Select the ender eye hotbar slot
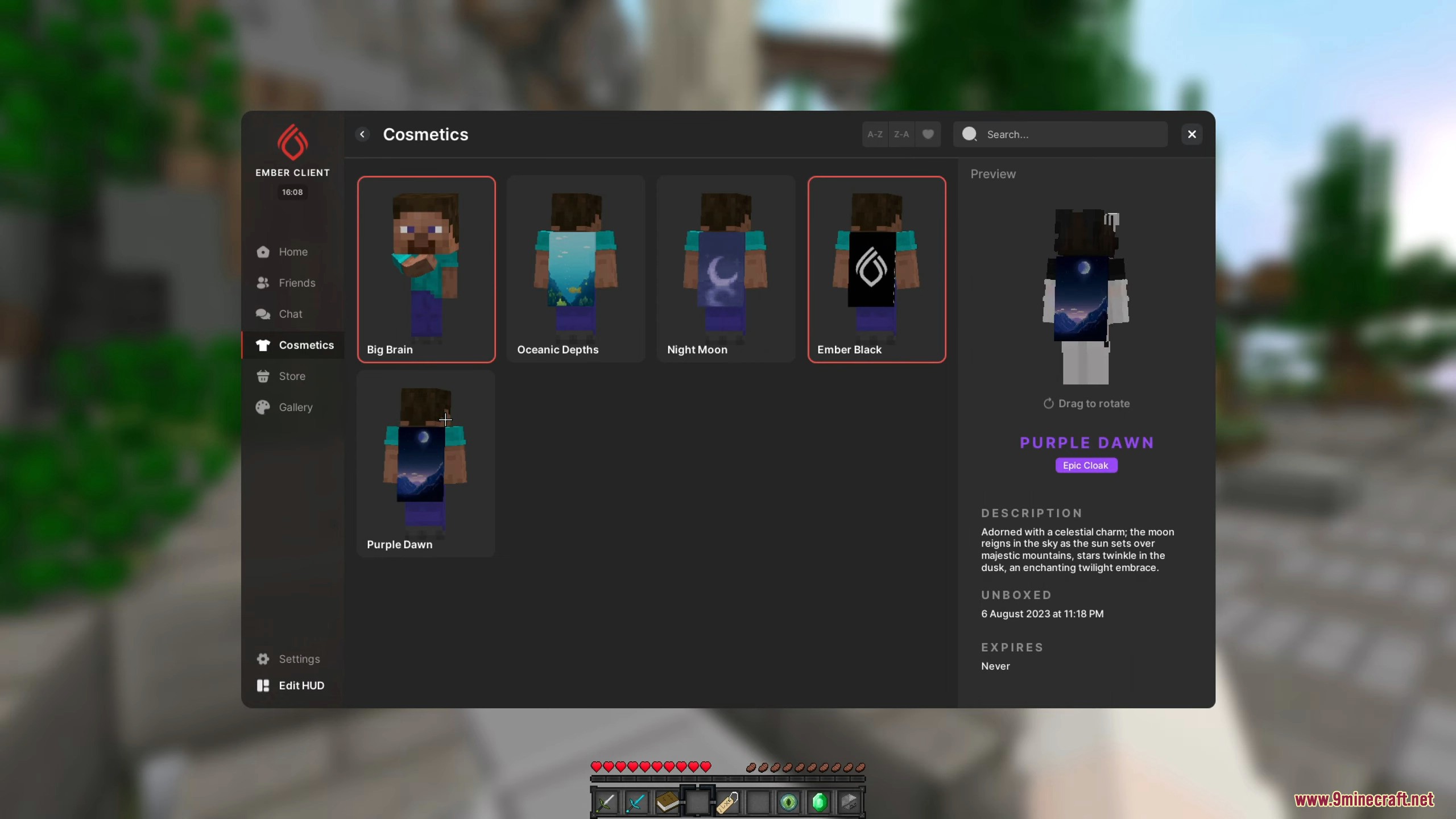Viewport: 1456px width, 819px height. [x=789, y=803]
